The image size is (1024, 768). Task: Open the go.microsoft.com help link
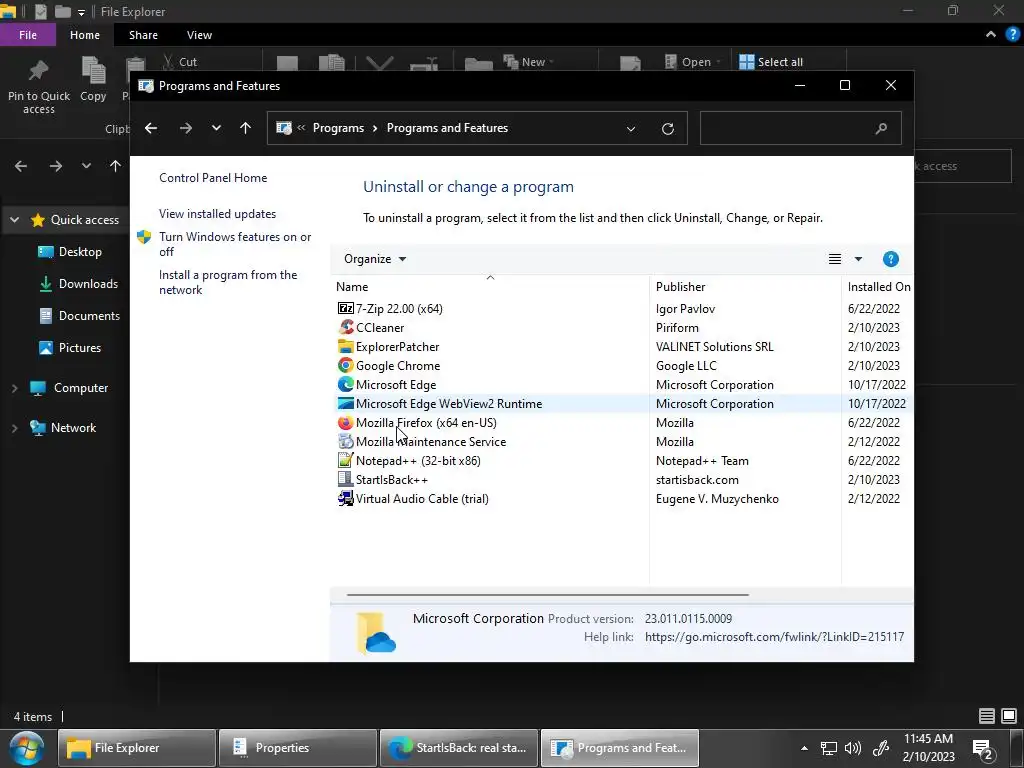click(x=775, y=637)
